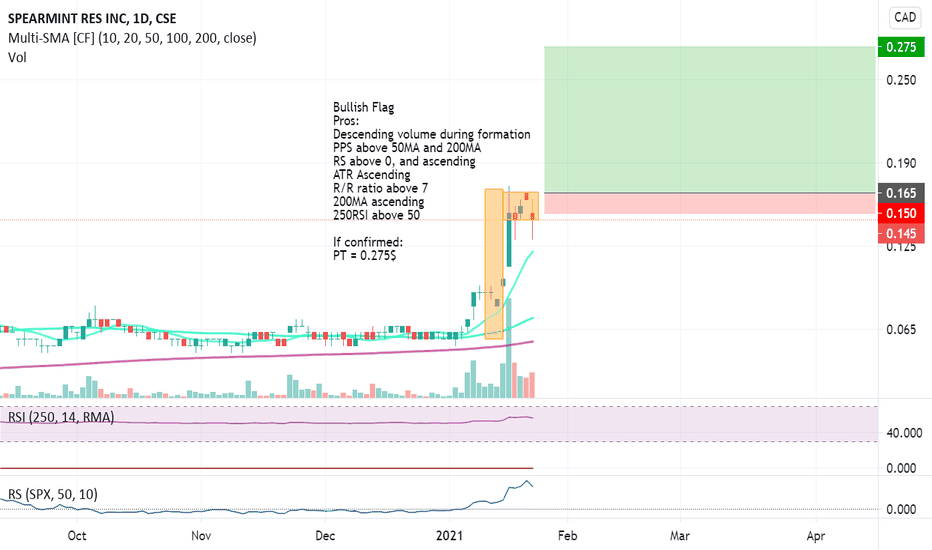
Task: Click the 2021 label on time axis
Action: [449, 535]
